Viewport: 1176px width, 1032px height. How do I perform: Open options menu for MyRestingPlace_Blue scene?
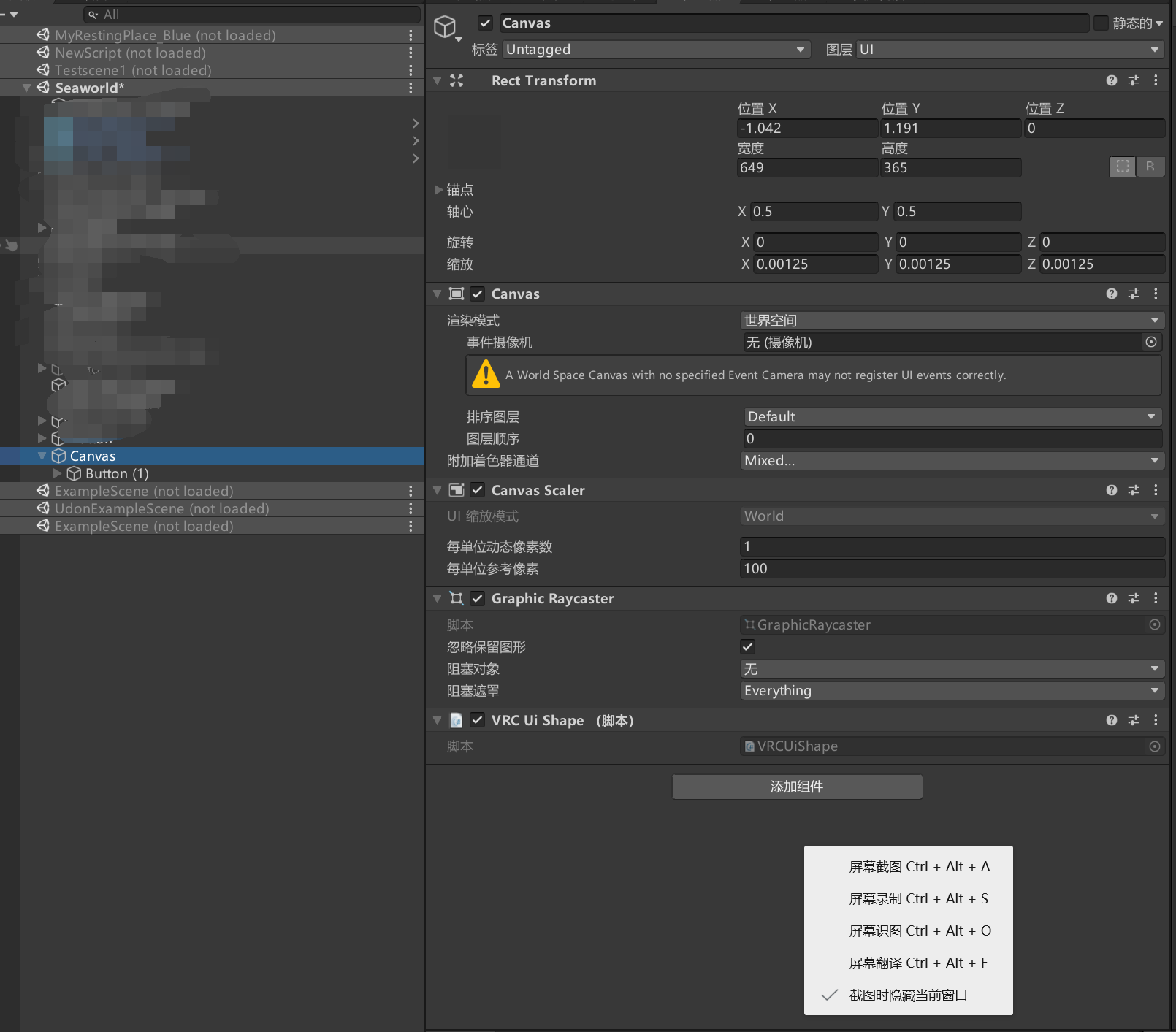(x=411, y=35)
